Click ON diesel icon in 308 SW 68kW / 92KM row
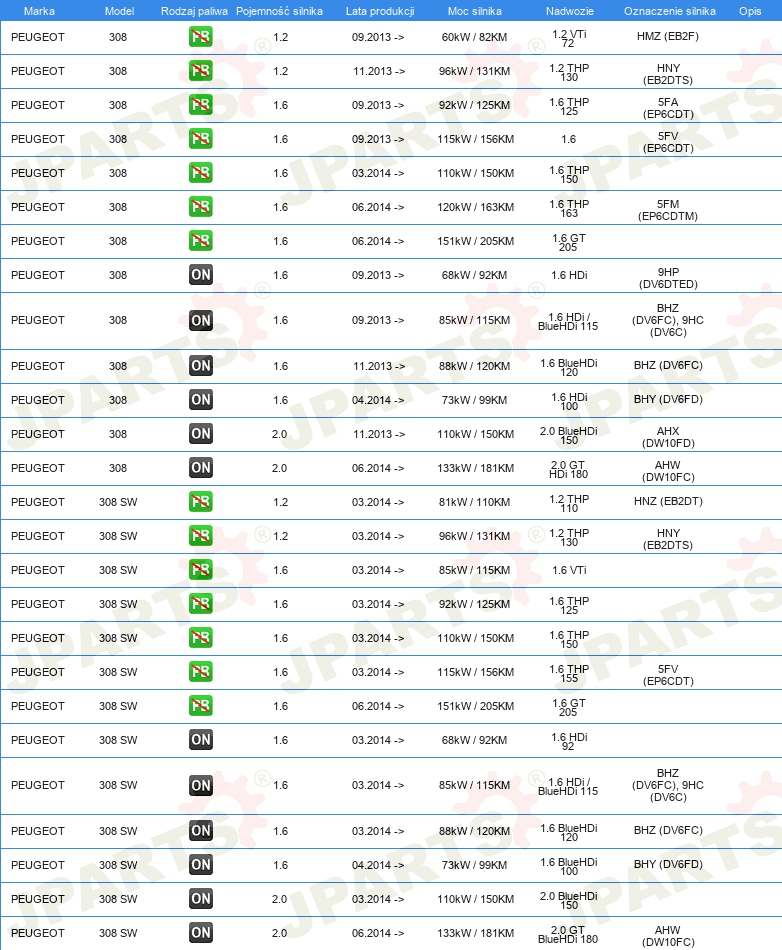Viewport: 782px width, 950px height. coord(200,739)
